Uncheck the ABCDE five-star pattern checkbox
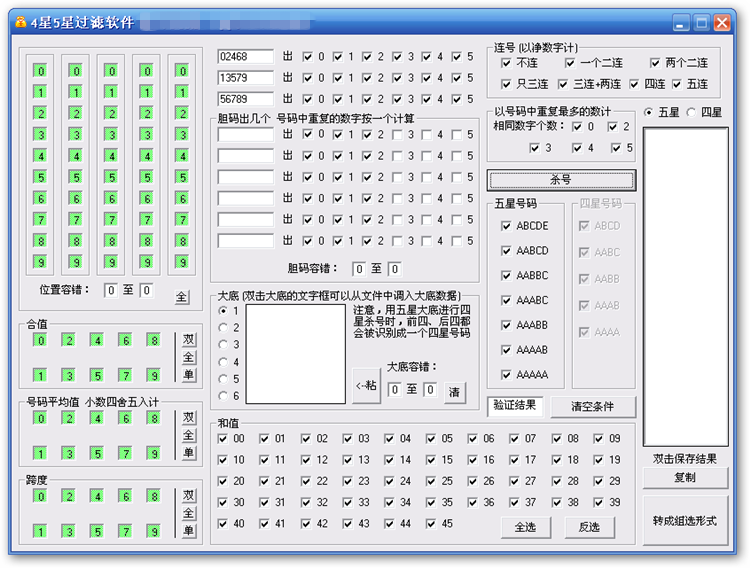Screen dimensions: 750x568 click(x=507, y=226)
